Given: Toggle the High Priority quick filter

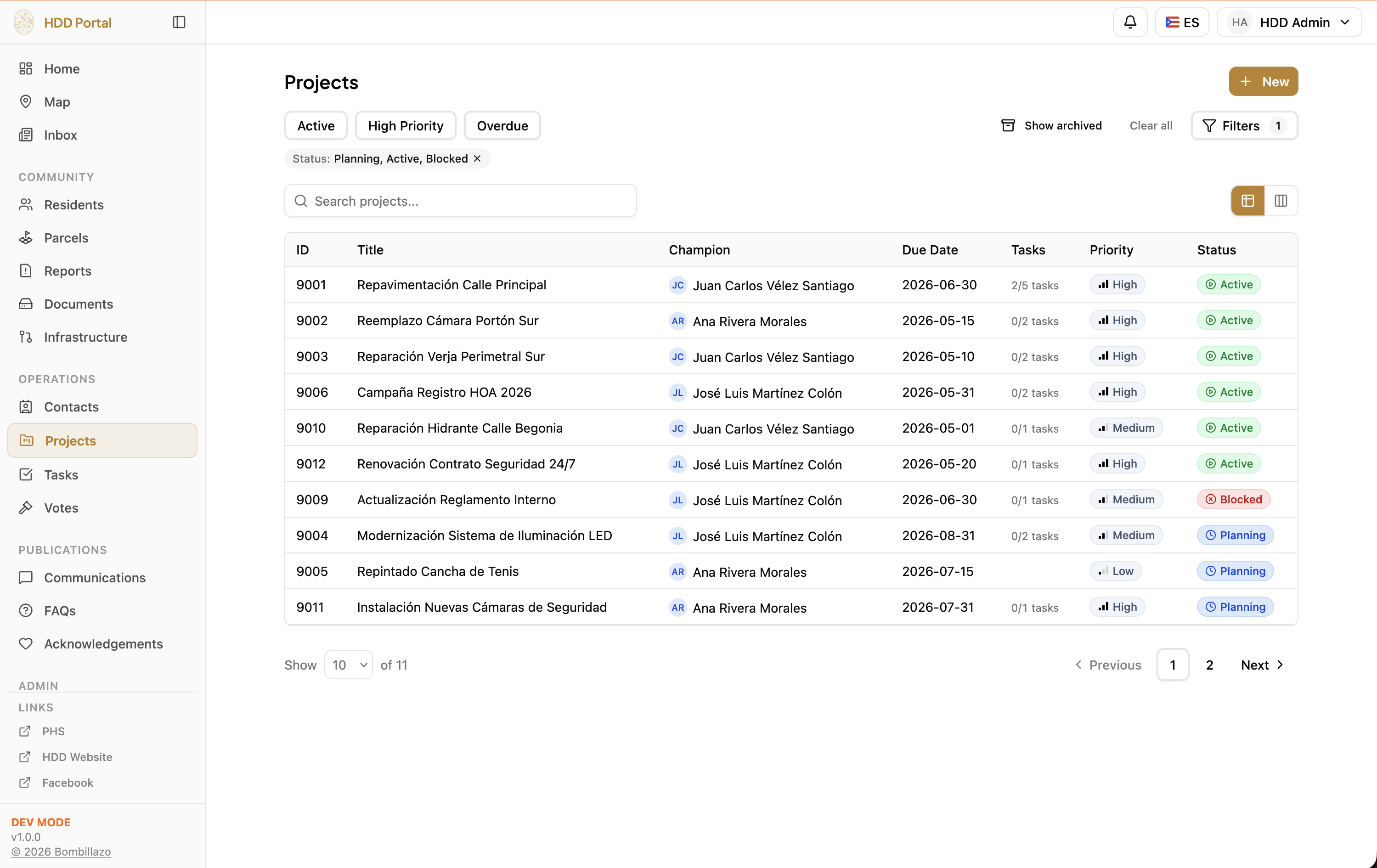Looking at the screenshot, I should (x=406, y=126).
